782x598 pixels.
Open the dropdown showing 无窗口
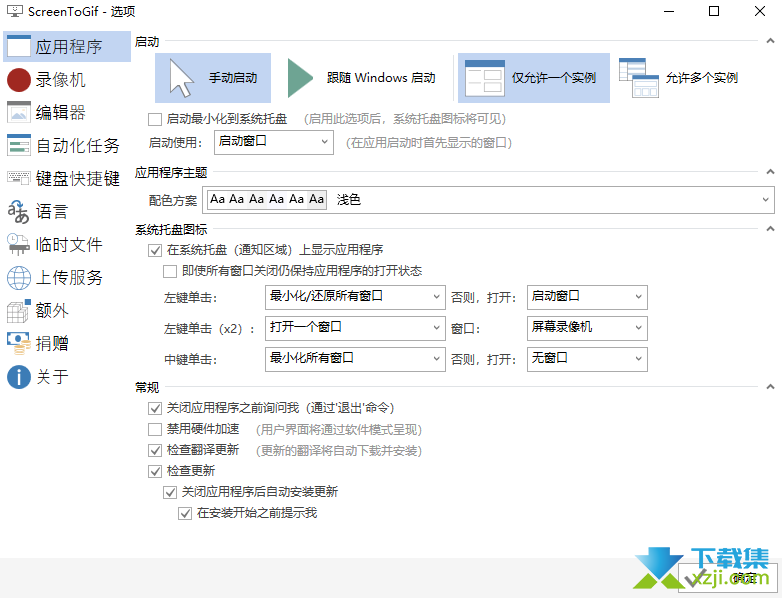[587, 359]
